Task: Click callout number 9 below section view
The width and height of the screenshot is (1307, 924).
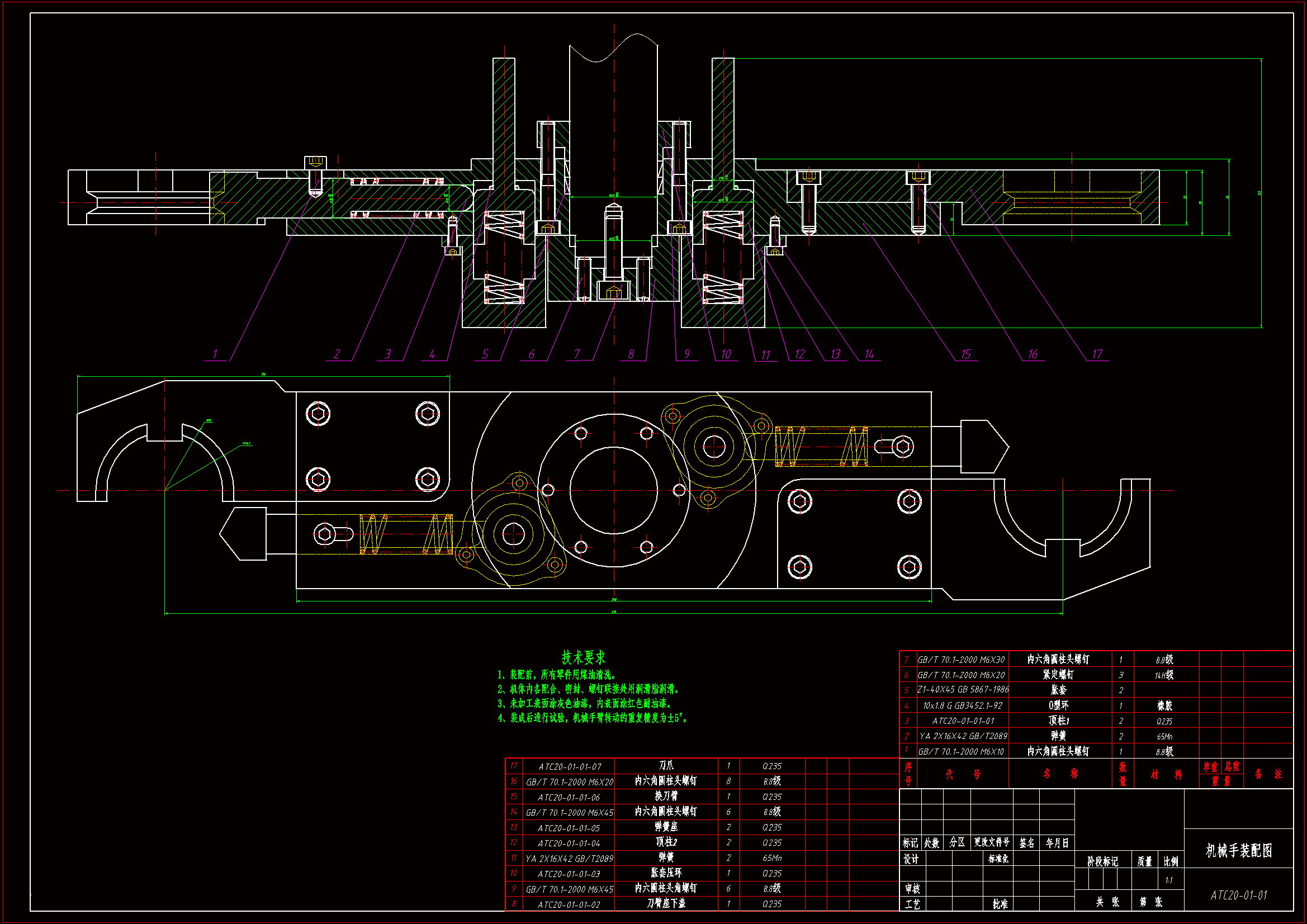Action: pyautogui.click(x=686, y=354)
